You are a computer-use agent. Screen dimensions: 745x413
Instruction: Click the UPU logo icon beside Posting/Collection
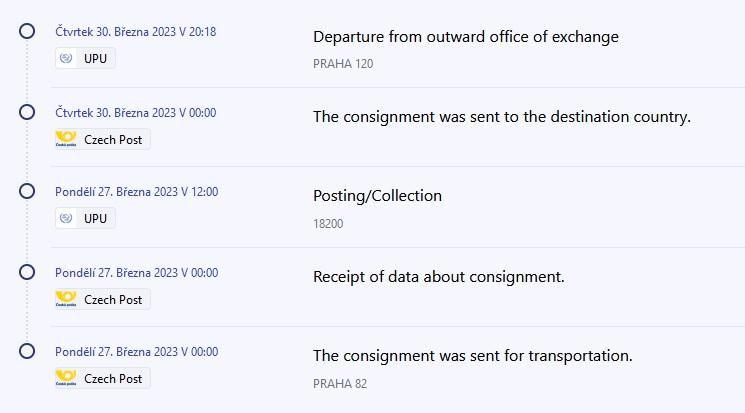pos(67,218)
